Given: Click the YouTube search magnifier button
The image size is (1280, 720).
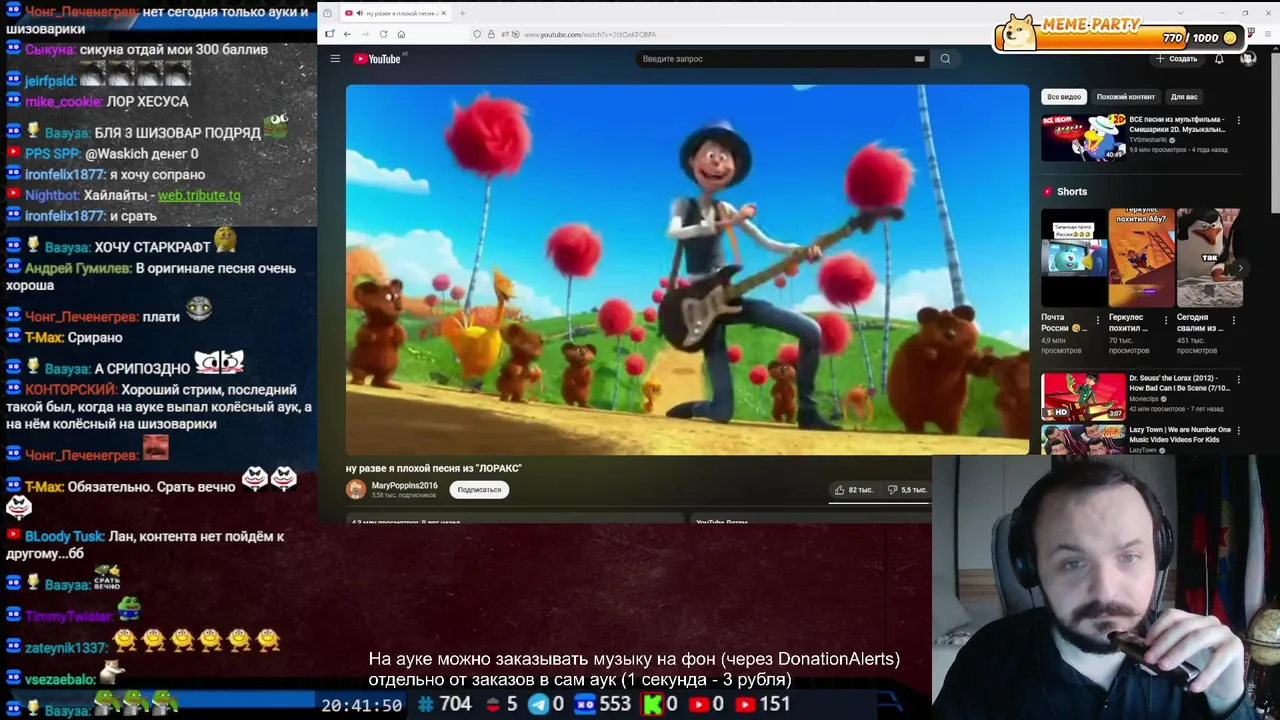Looking at the screenshot, I should point(945,59).
